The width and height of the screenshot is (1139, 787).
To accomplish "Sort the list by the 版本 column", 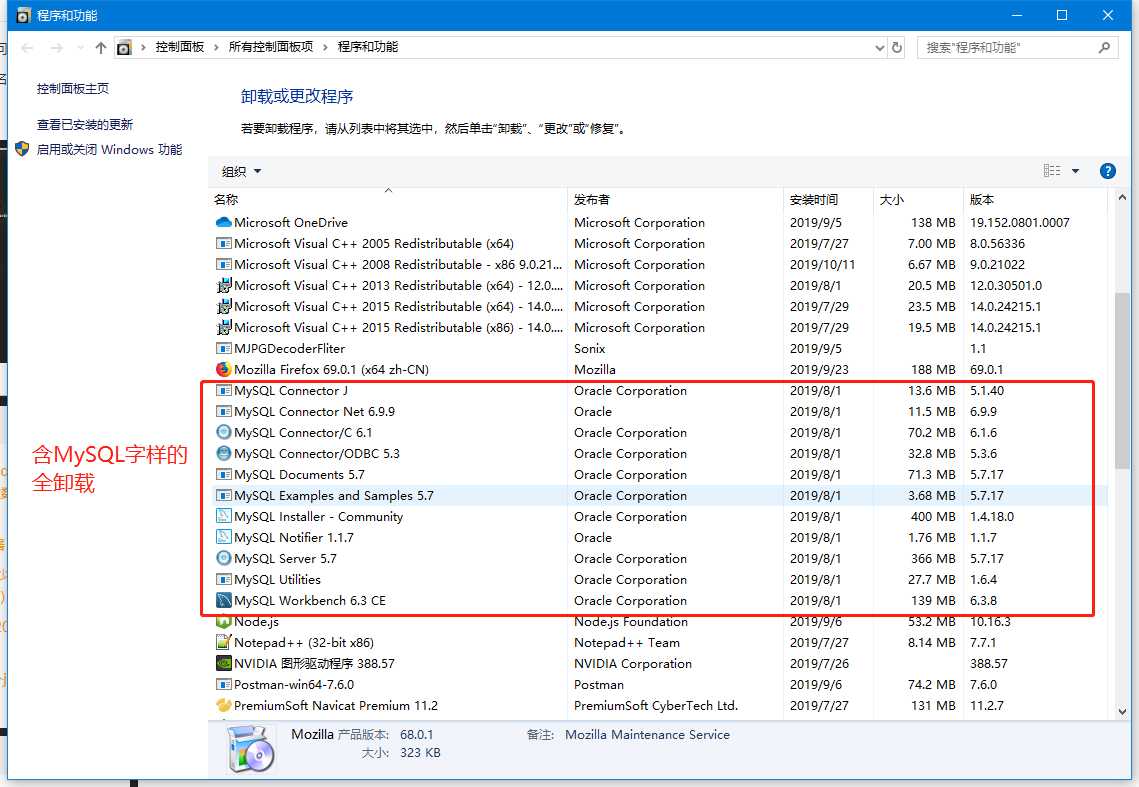I will pyautogui.click(x=1035, y=199).
